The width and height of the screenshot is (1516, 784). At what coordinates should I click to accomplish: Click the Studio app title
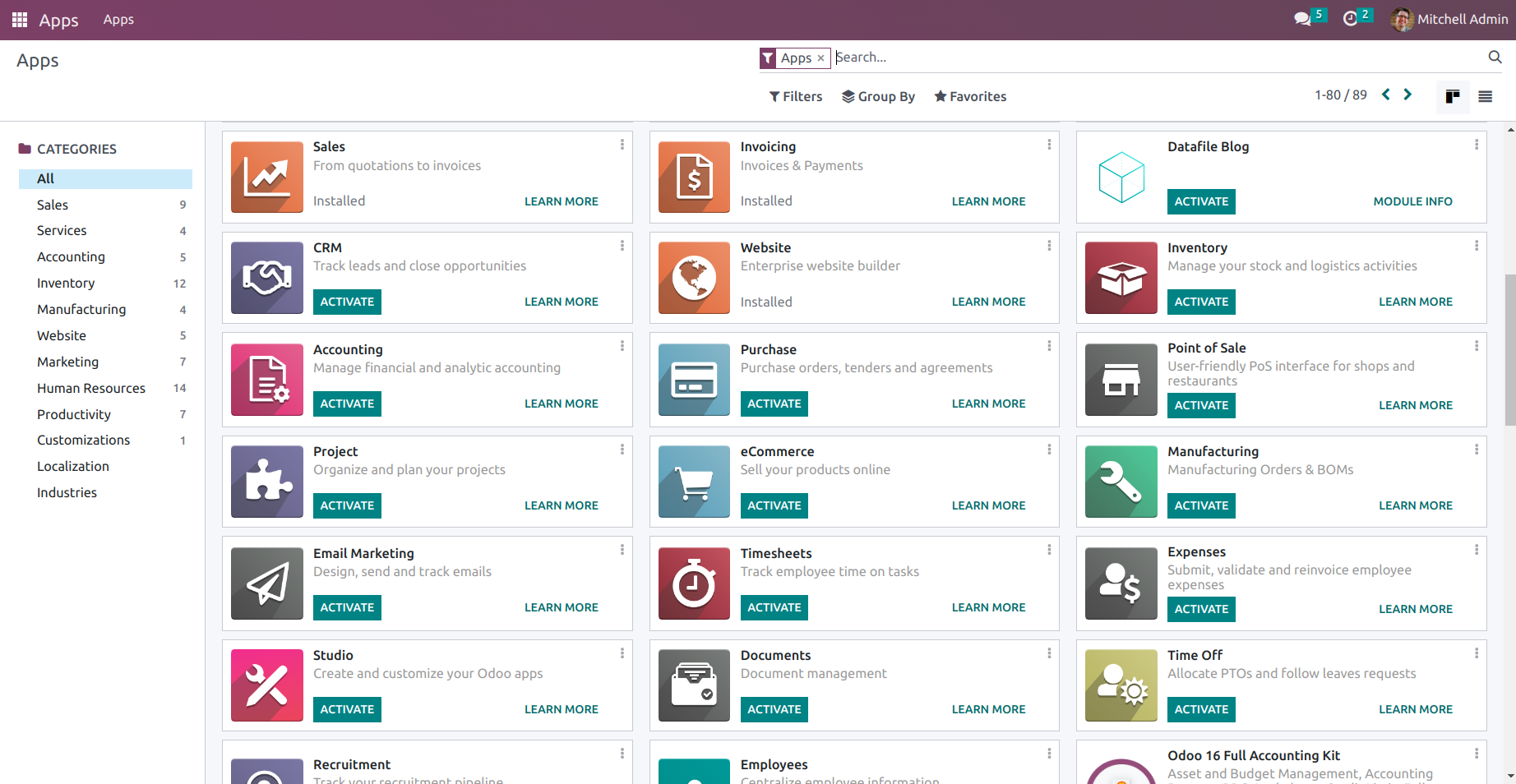[333, 655]
